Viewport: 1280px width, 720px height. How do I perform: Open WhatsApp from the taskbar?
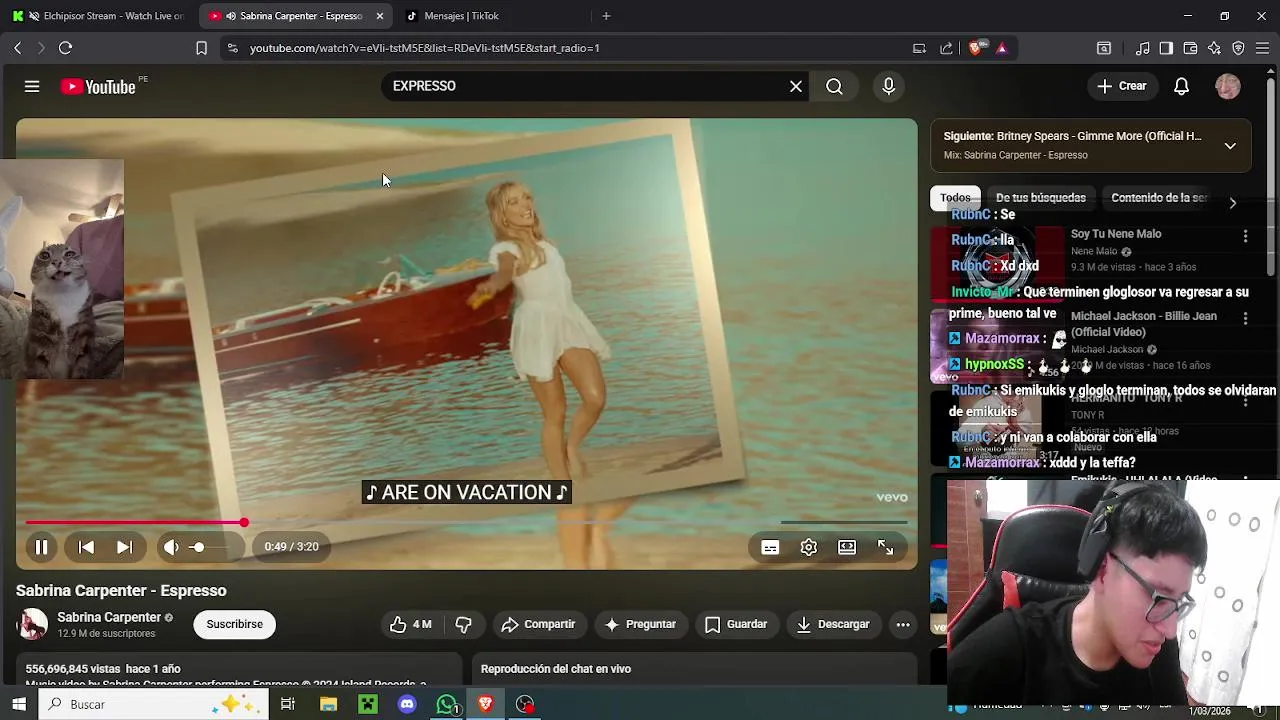(x=447, y=704)
